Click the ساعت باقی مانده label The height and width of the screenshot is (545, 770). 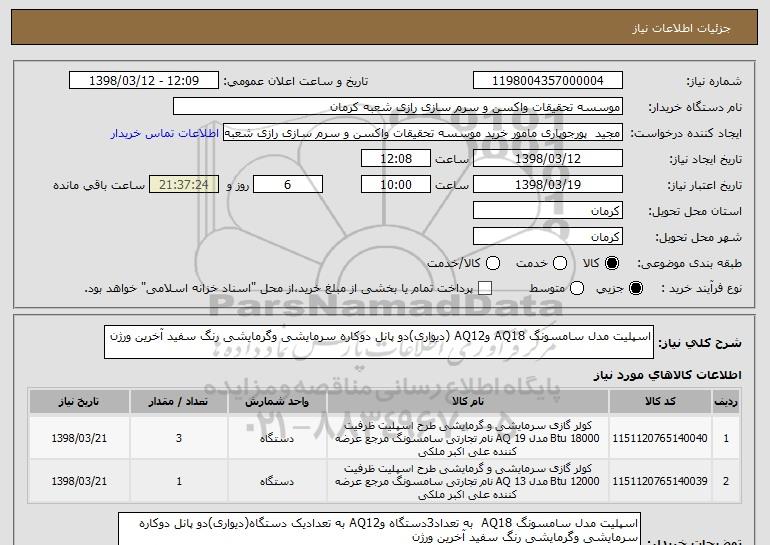click(99, 185)
